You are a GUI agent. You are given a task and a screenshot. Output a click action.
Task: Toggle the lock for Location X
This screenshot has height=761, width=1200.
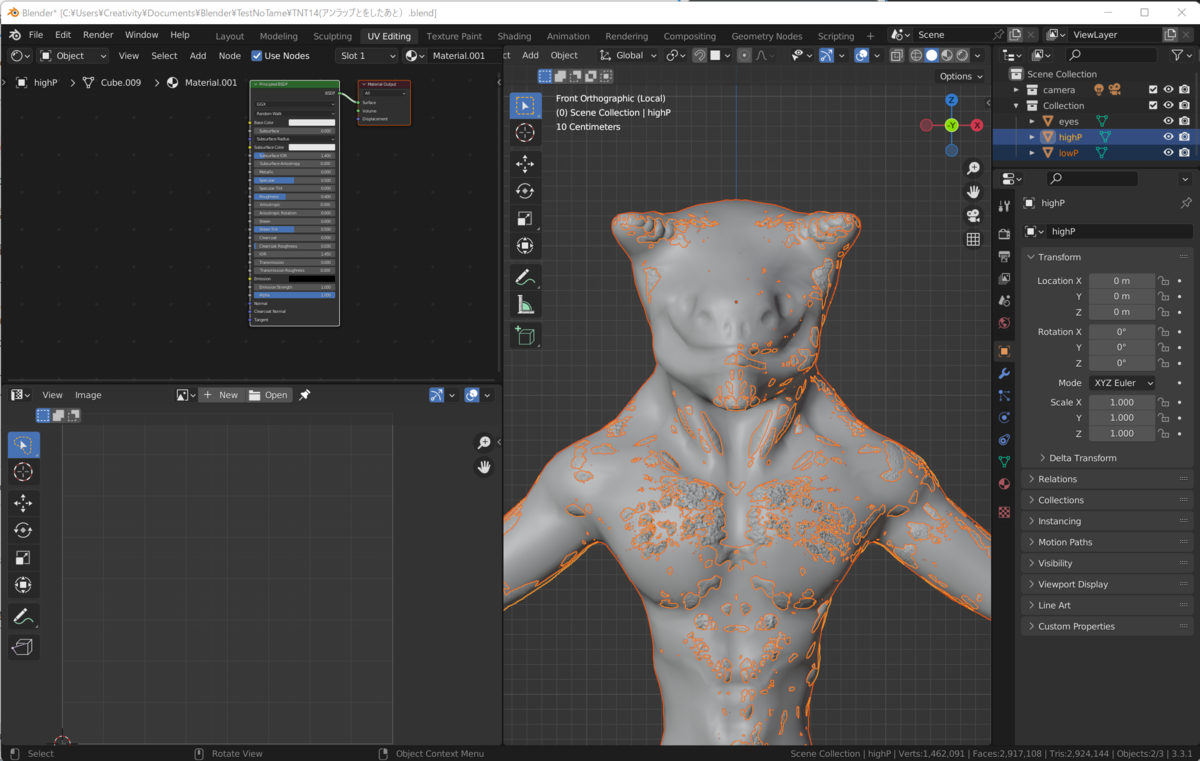point(1163,281)
